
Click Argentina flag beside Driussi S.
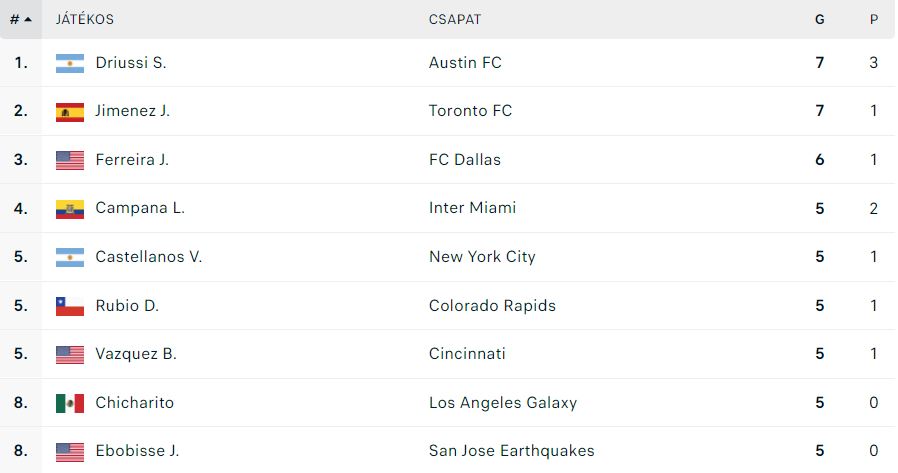70,63
